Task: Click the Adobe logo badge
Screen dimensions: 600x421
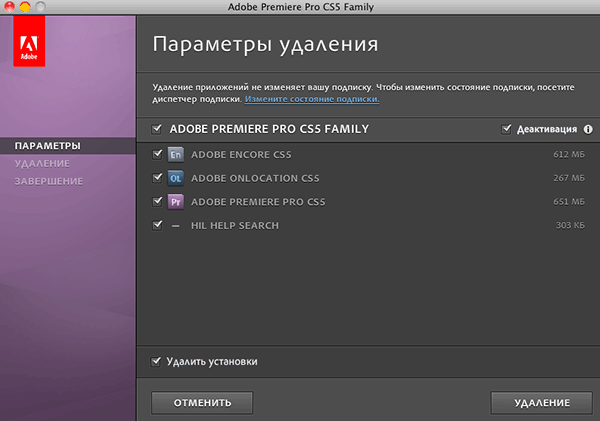Action: pyautogui.click(x=29, y=41)
